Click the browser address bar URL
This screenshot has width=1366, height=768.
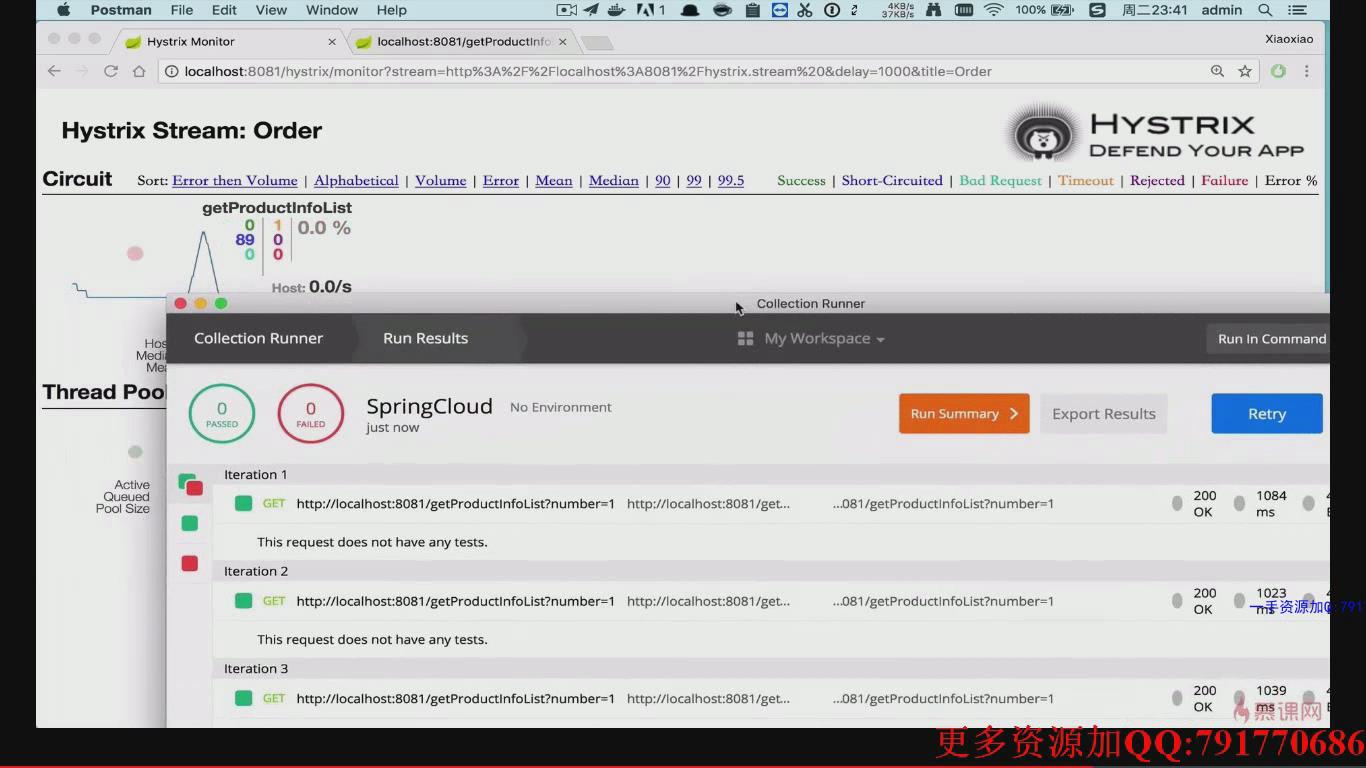tap(588, 71)
